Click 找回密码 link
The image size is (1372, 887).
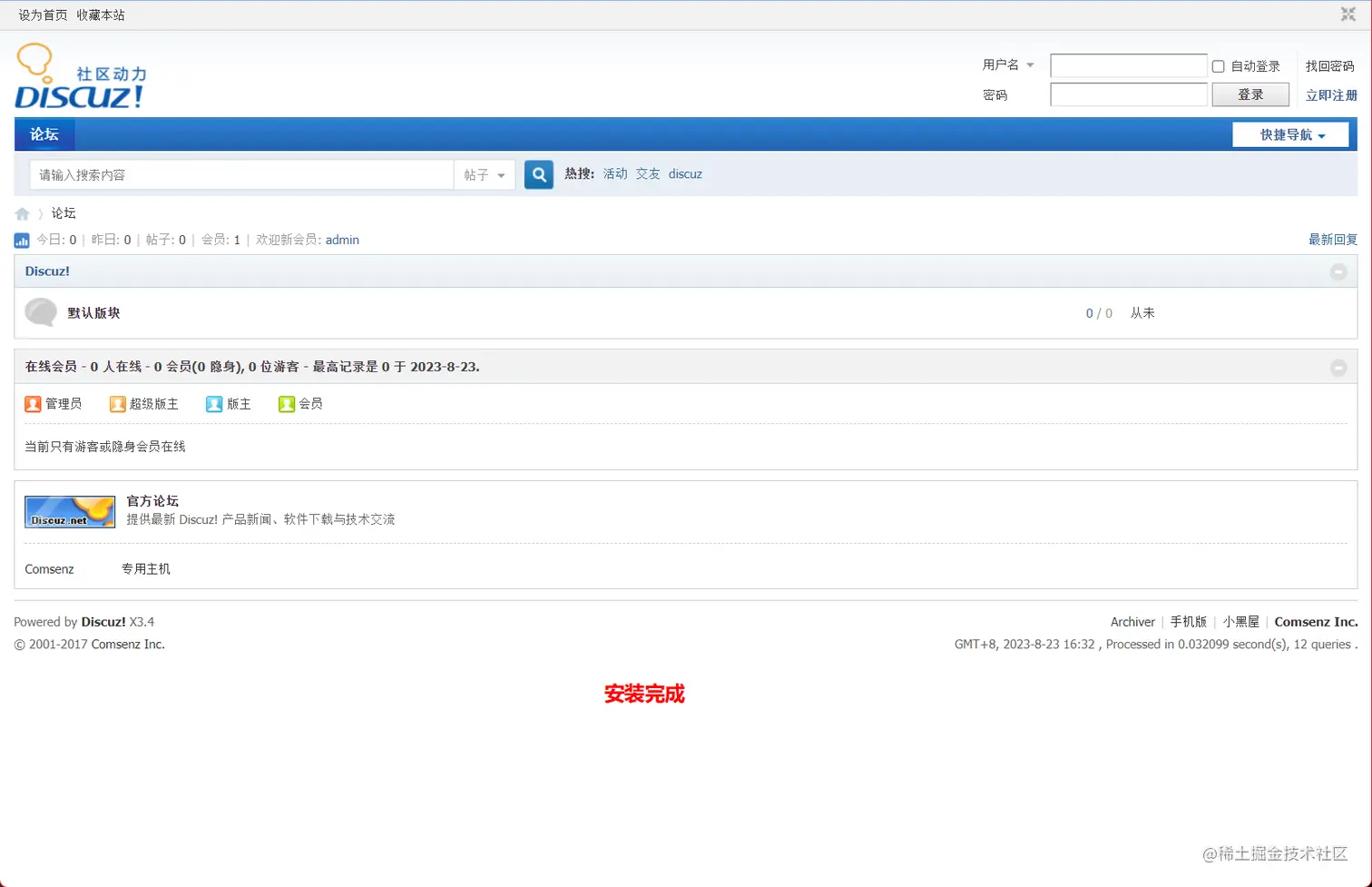pos(1330,66)
